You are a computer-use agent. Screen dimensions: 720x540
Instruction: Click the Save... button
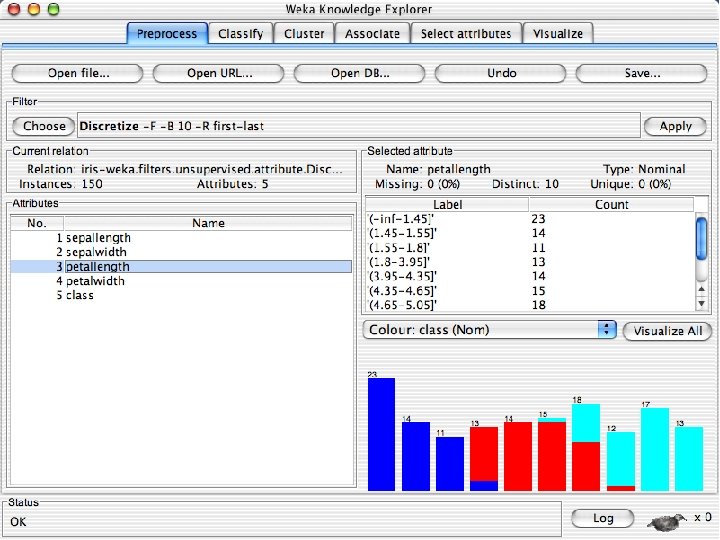(642, 73)
